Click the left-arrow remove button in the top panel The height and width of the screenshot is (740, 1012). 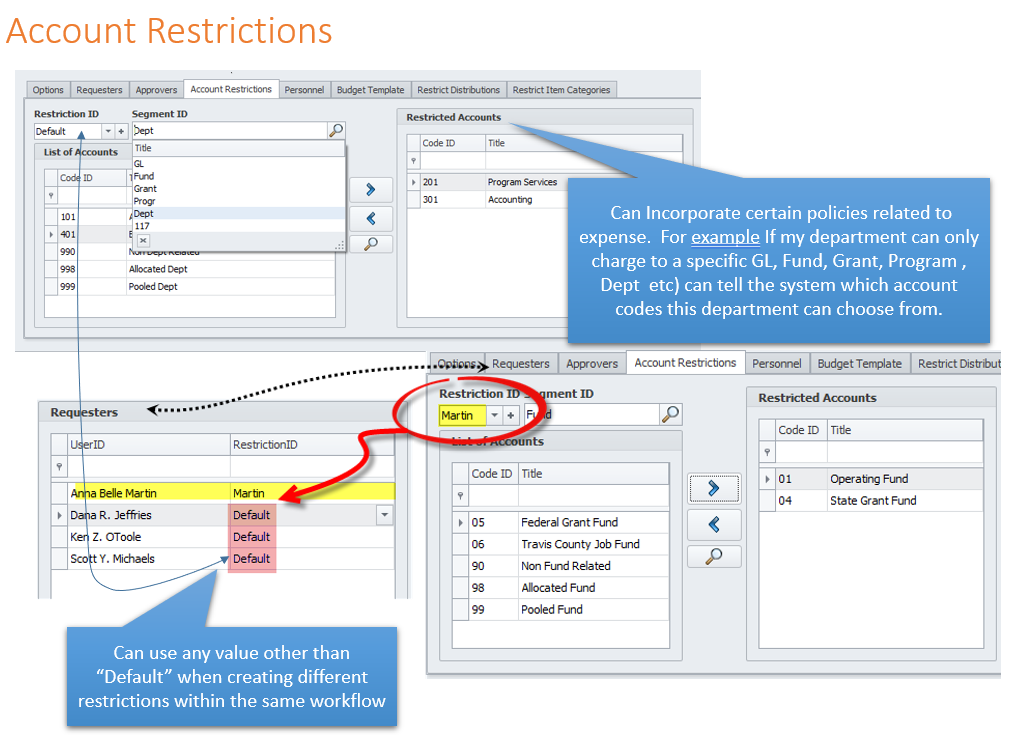(x=371, y=217)
